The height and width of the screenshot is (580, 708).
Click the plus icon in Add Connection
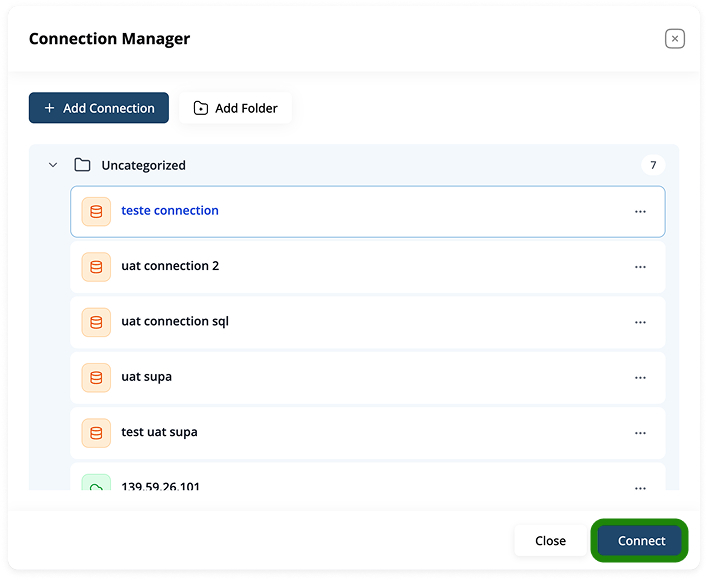[50, 108]
